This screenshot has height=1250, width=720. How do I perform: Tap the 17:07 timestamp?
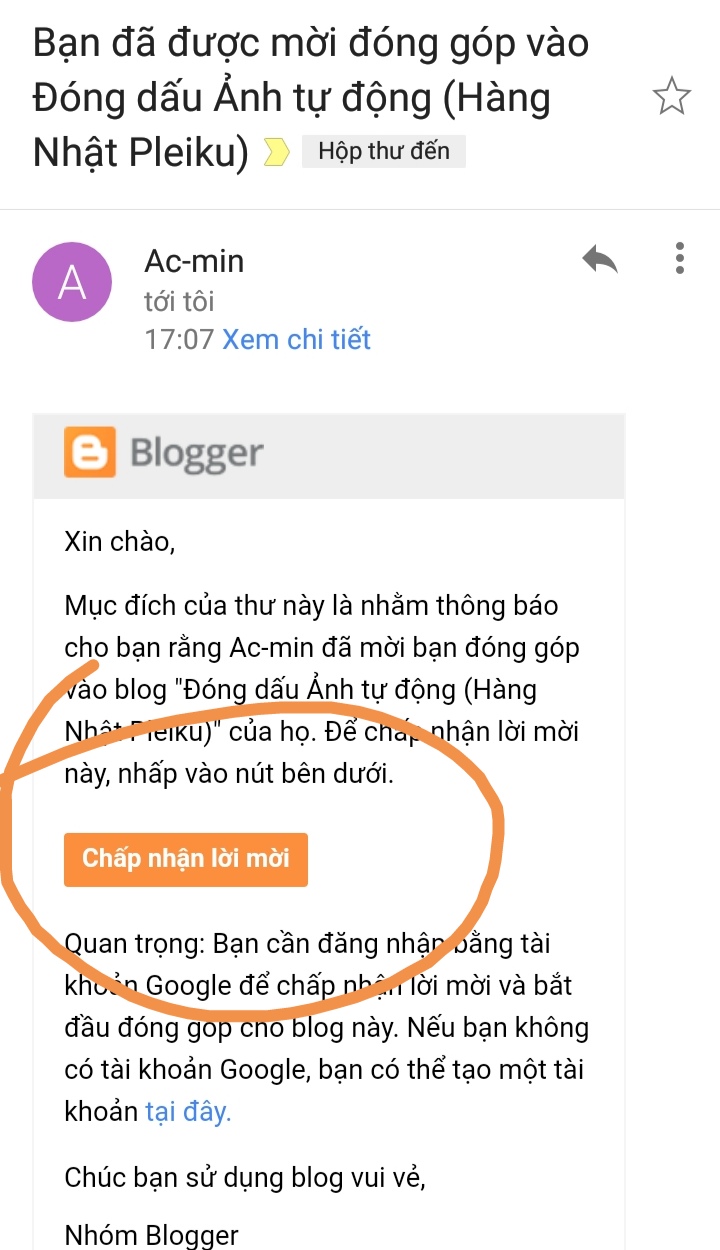(x=179, y=339)
